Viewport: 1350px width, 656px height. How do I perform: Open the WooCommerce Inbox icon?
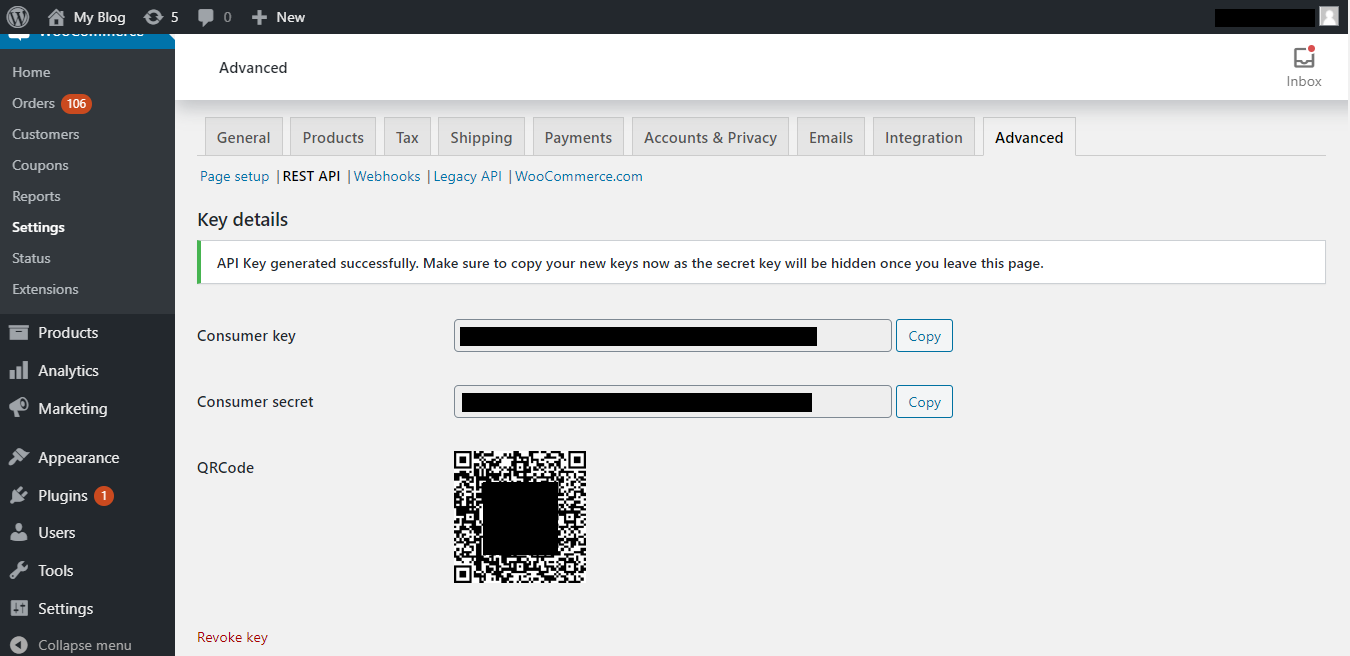point(1303,58)
